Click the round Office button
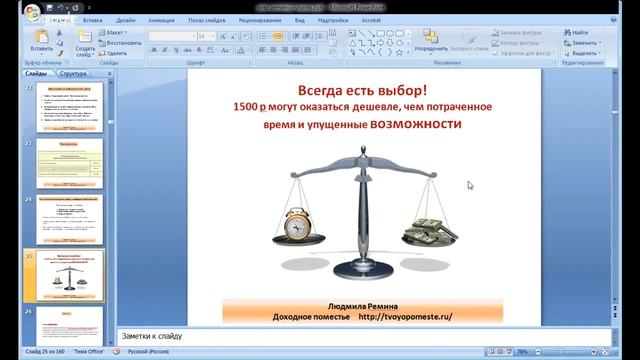This screenshot has height=360, width=640. point(32,12)
